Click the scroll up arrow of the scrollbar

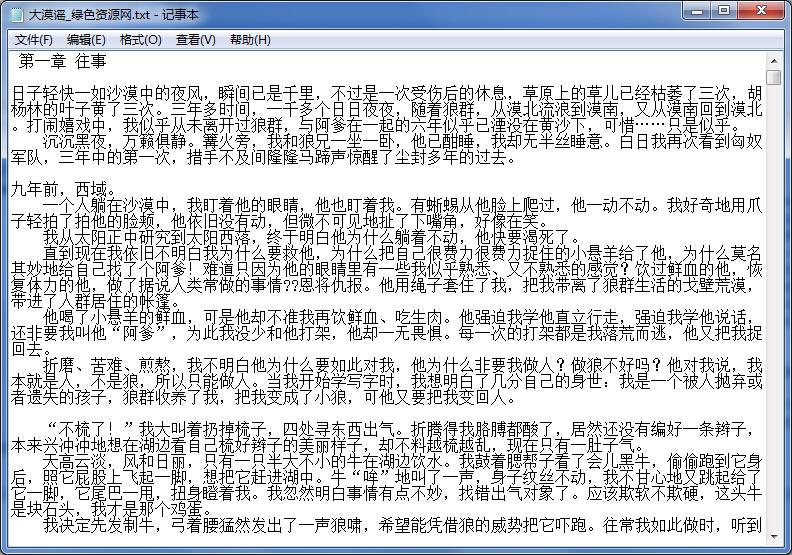click(x=774, y=61)
